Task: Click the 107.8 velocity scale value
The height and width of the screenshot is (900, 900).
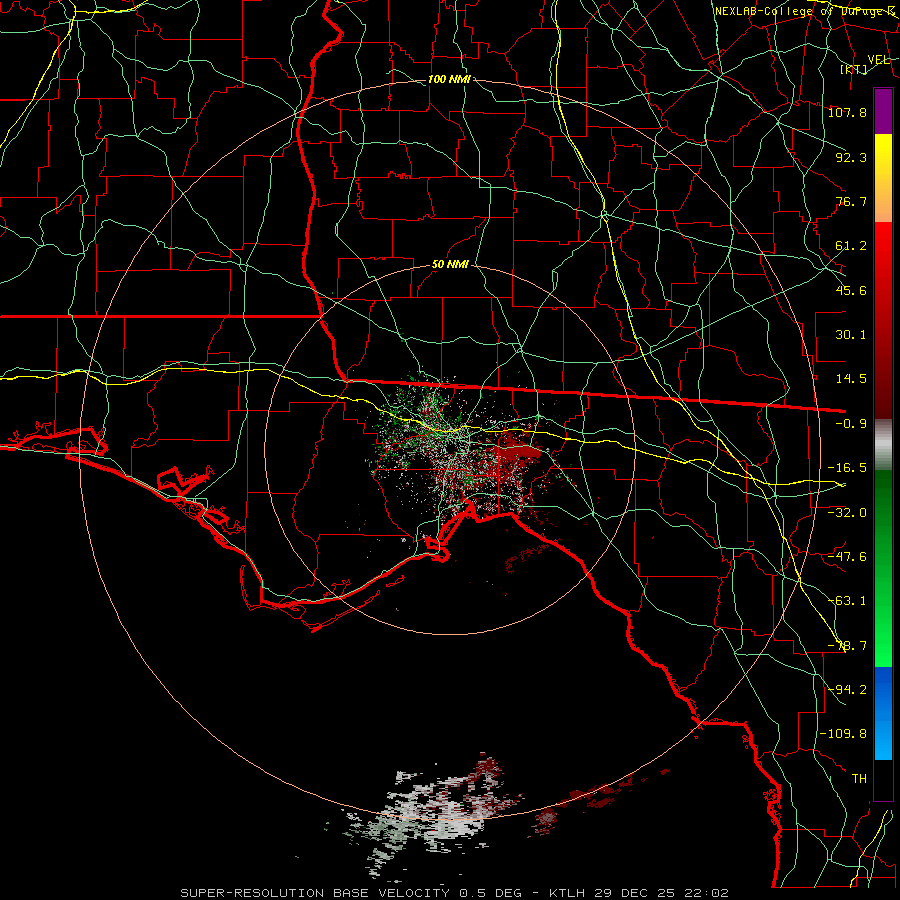Action: 847,112
